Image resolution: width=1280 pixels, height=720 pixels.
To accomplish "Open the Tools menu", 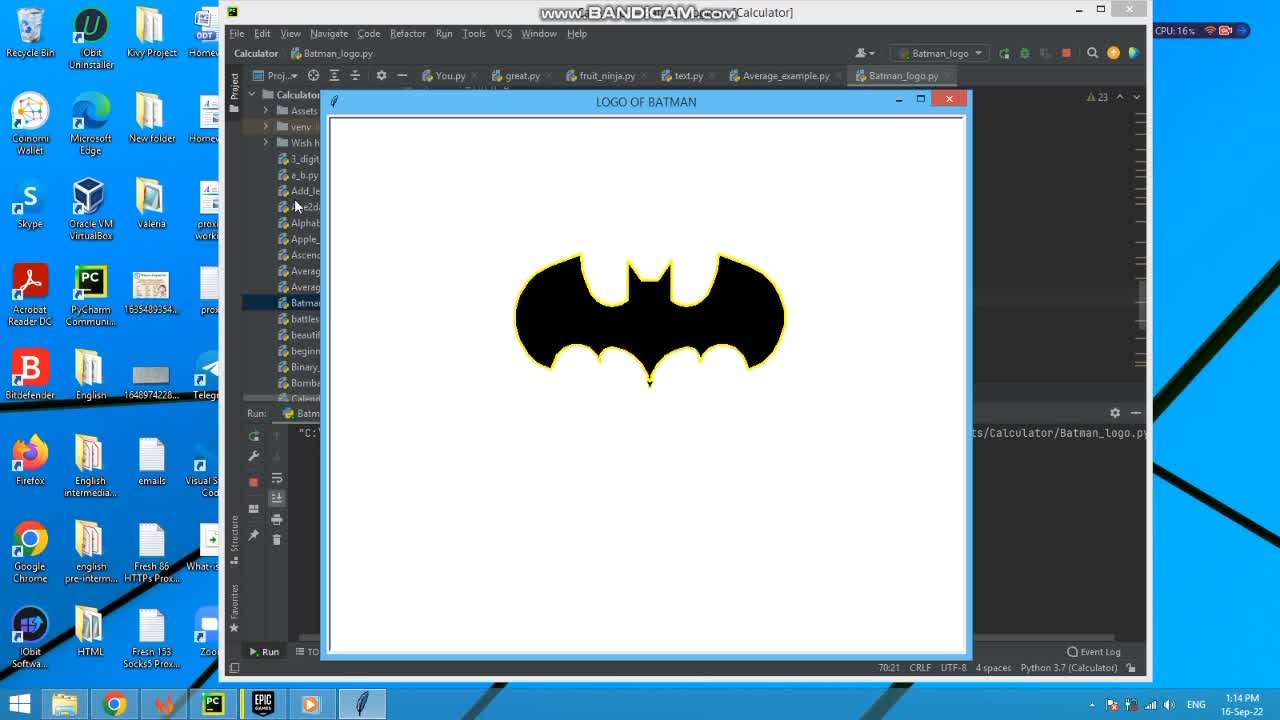I will coord(474,33).
